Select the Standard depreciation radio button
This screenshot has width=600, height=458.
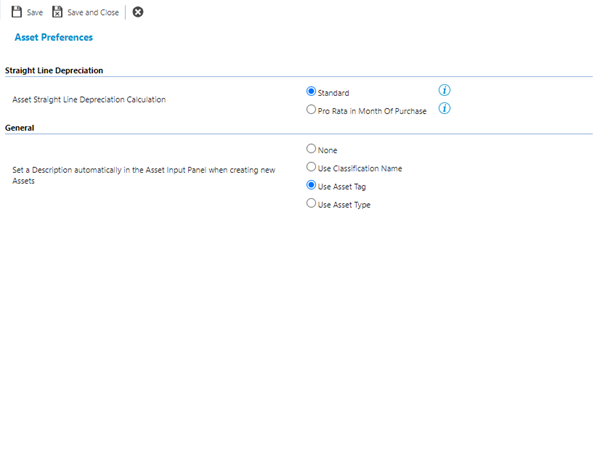point(311,91)
